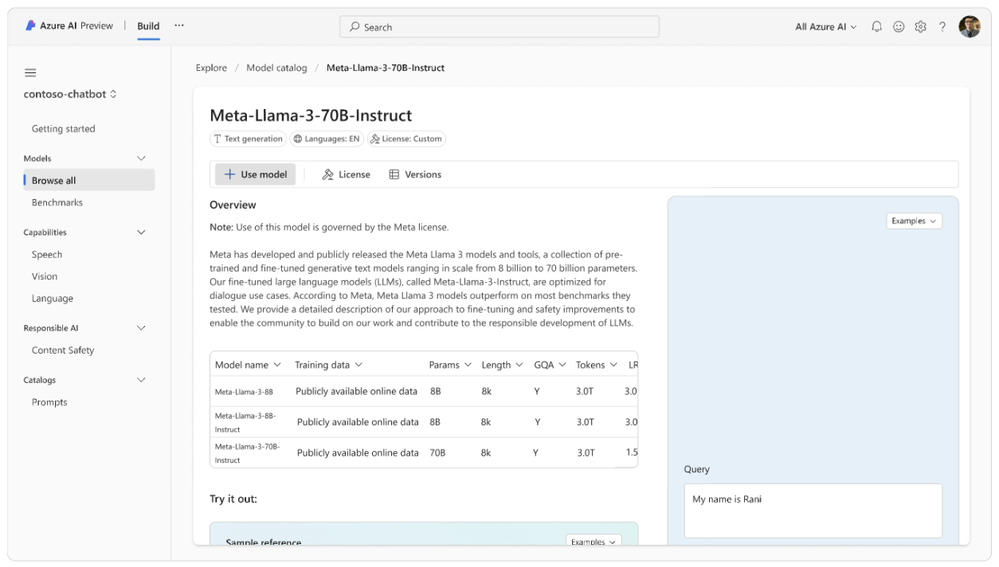Open the user profile avatar

coord(969,27)
